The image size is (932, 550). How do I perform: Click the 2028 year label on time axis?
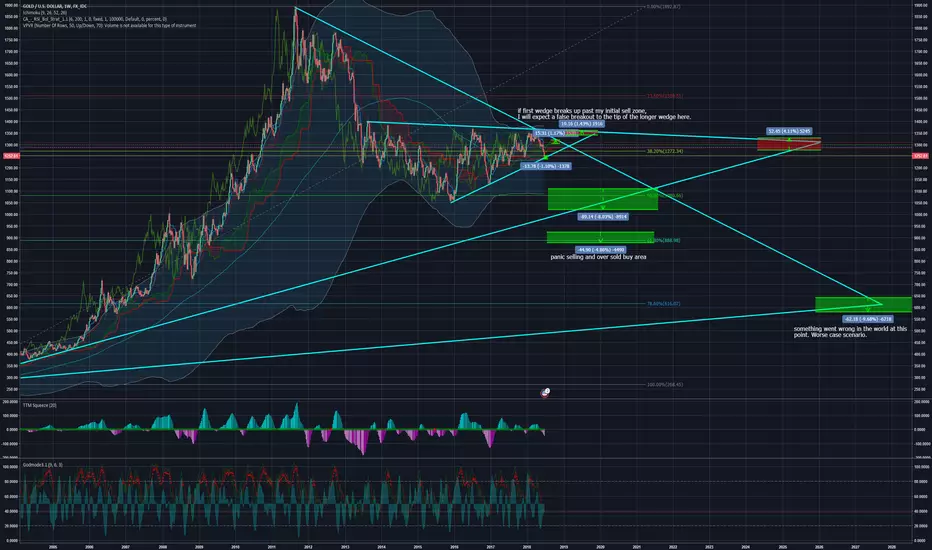892,546
